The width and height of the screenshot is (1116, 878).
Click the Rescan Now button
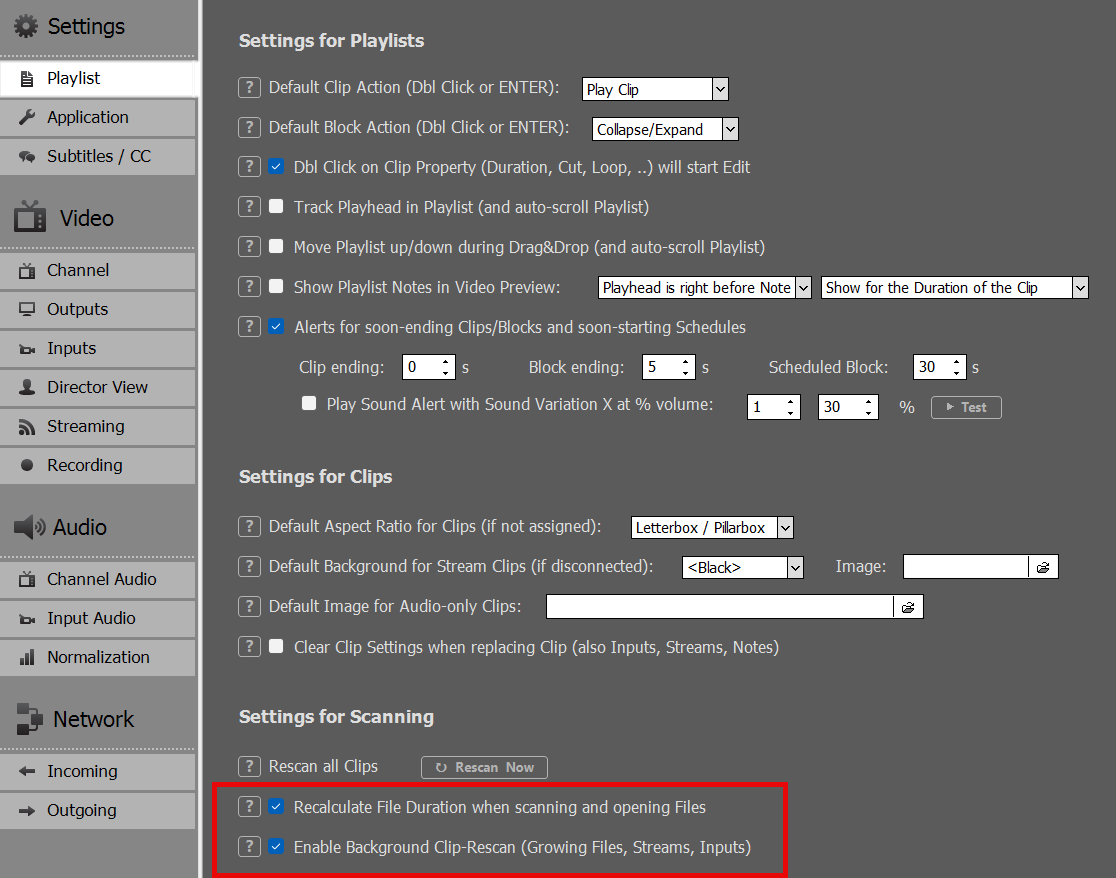tap(484, 767)
